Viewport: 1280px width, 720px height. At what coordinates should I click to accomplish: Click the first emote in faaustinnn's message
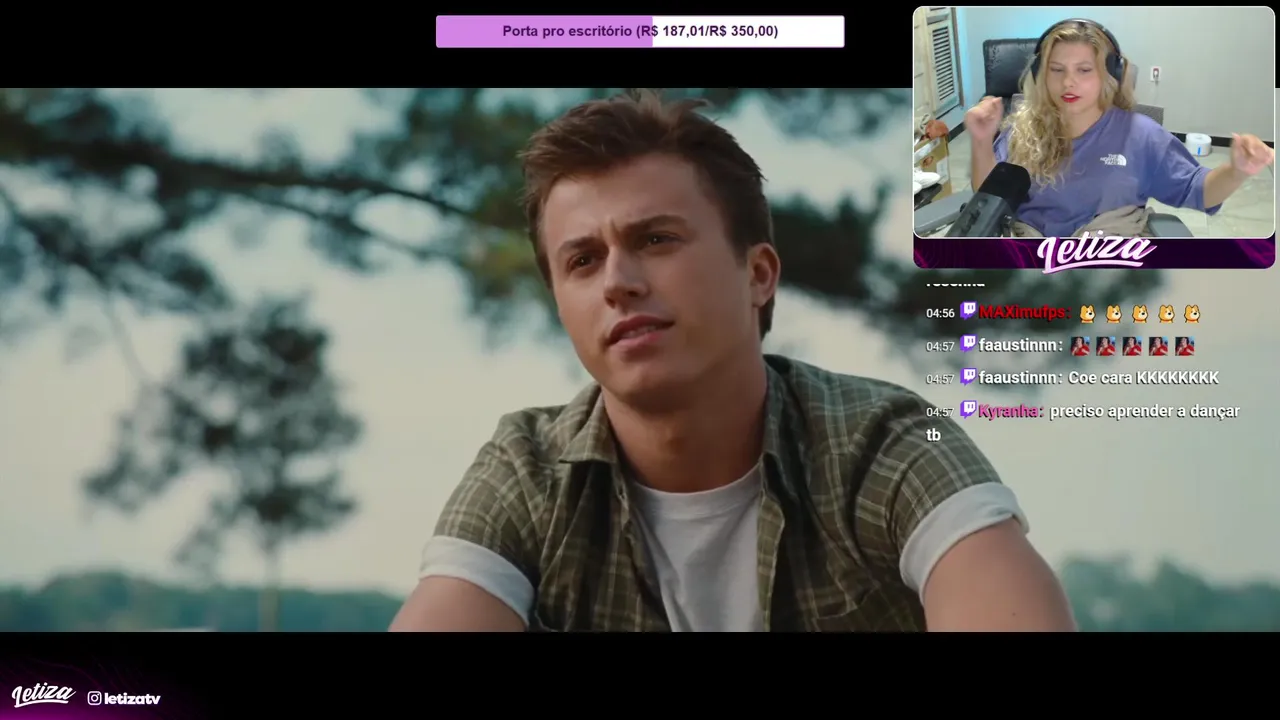pos(1080,346)
